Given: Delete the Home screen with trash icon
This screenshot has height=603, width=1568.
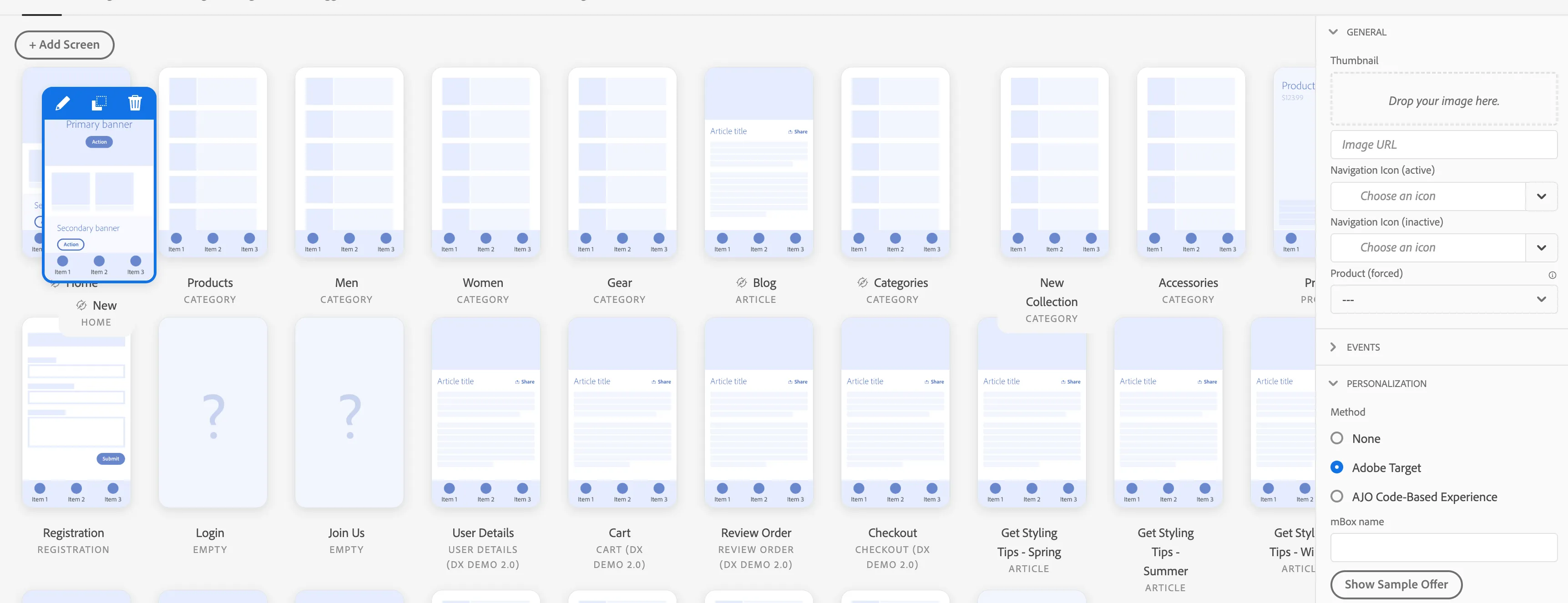Looking at the screenshot, I should coord(135,103).
